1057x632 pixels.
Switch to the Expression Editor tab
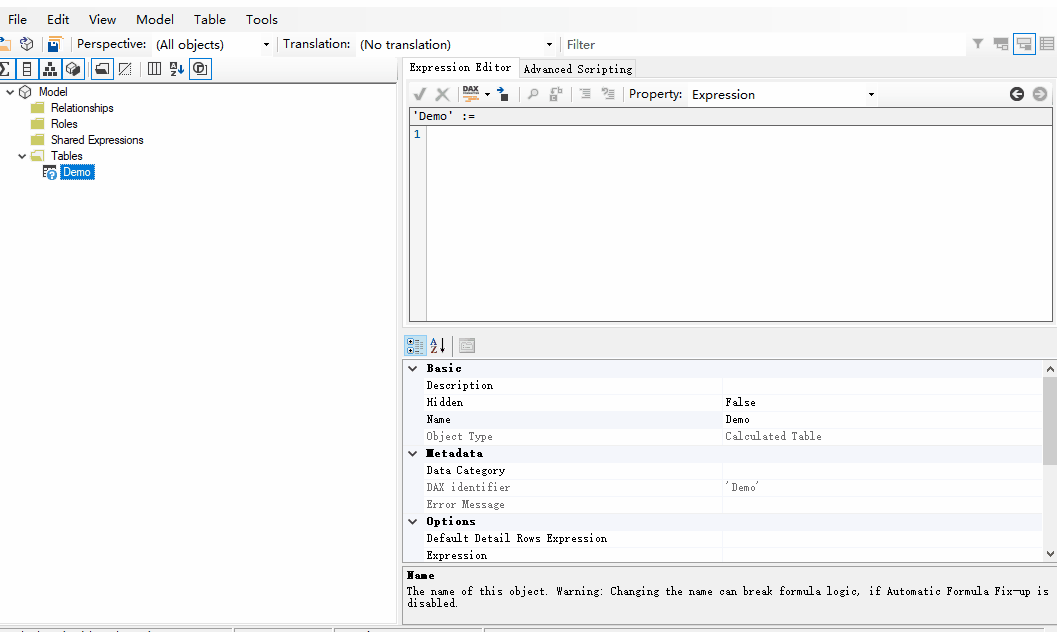tap(460, 67)
